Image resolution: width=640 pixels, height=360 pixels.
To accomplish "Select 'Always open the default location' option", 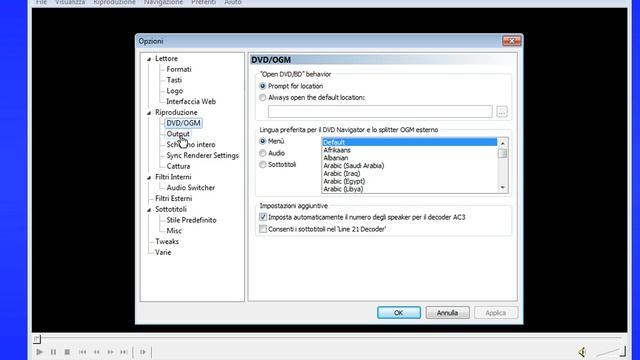I will [x=262, y=98].
